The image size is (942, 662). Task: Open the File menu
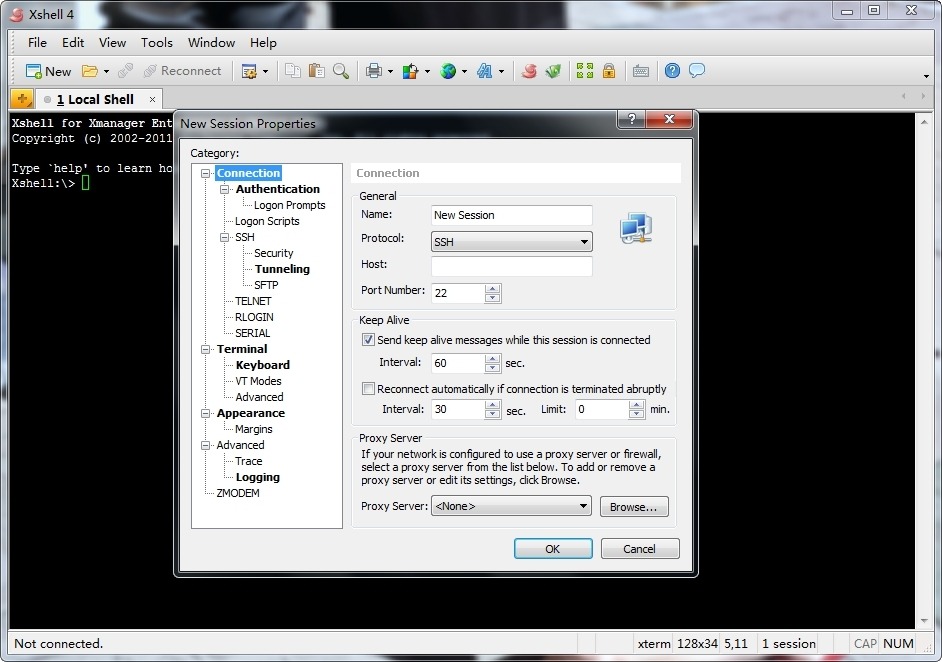click(37, 43)
